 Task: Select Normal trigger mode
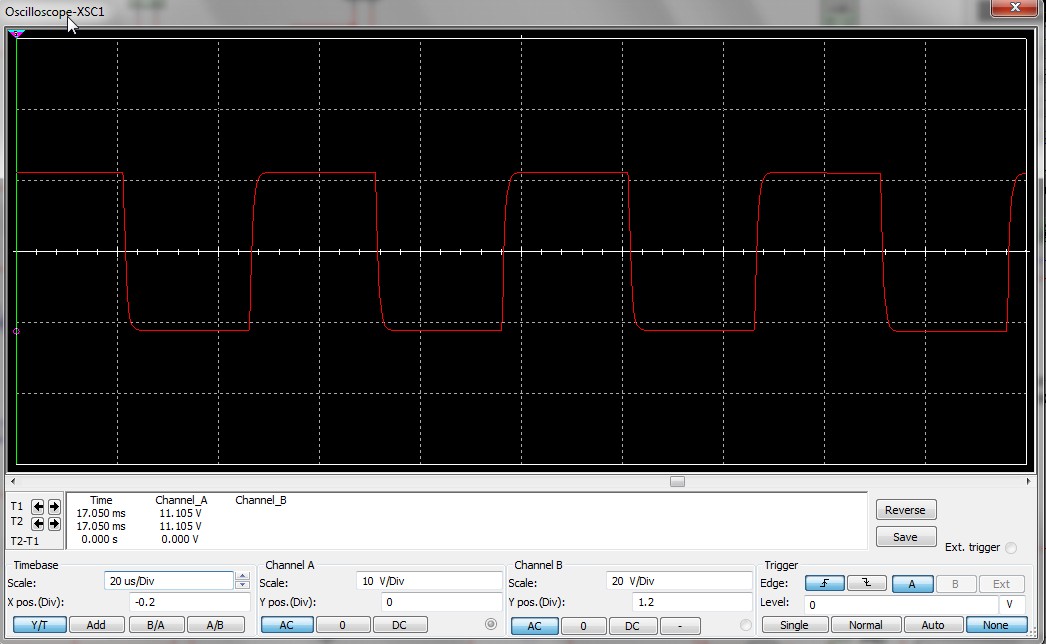coord(866,625)
